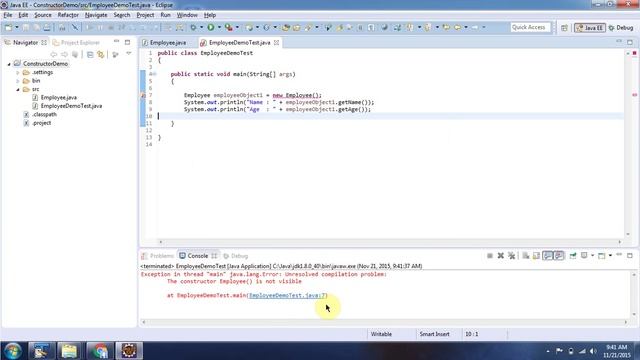Image resolution: width=640 pixels, height=360 pixels.
Task: Click the error marker on line 7
Action: click(143, 95)
